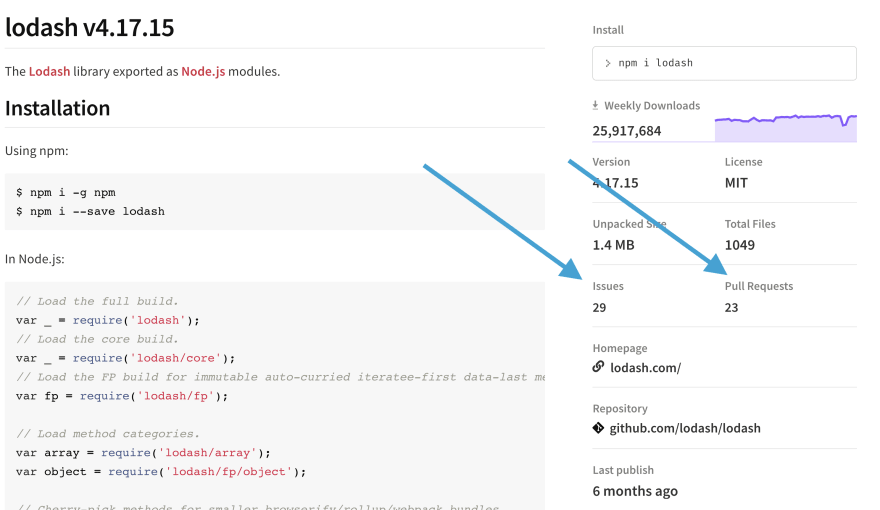Click the require('lodash/core') code line
The width and height of the screenshot is (880, 510).
point(126,358)
